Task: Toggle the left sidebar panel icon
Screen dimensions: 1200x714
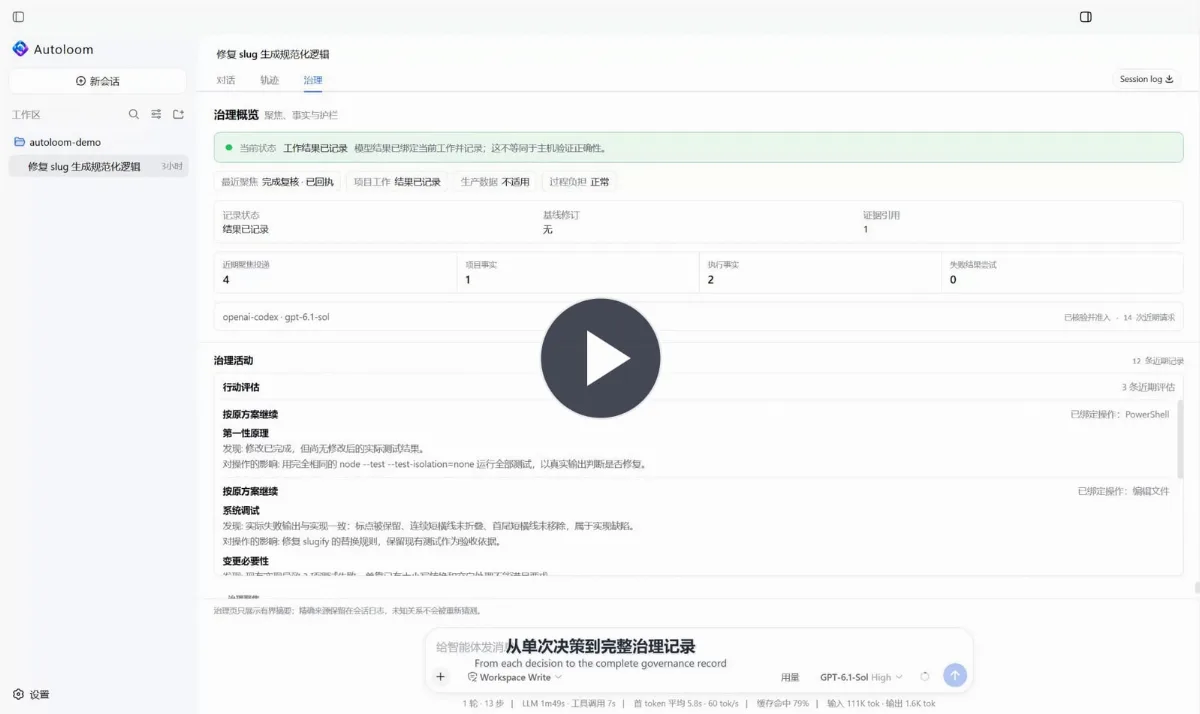Action: point(18,17)
